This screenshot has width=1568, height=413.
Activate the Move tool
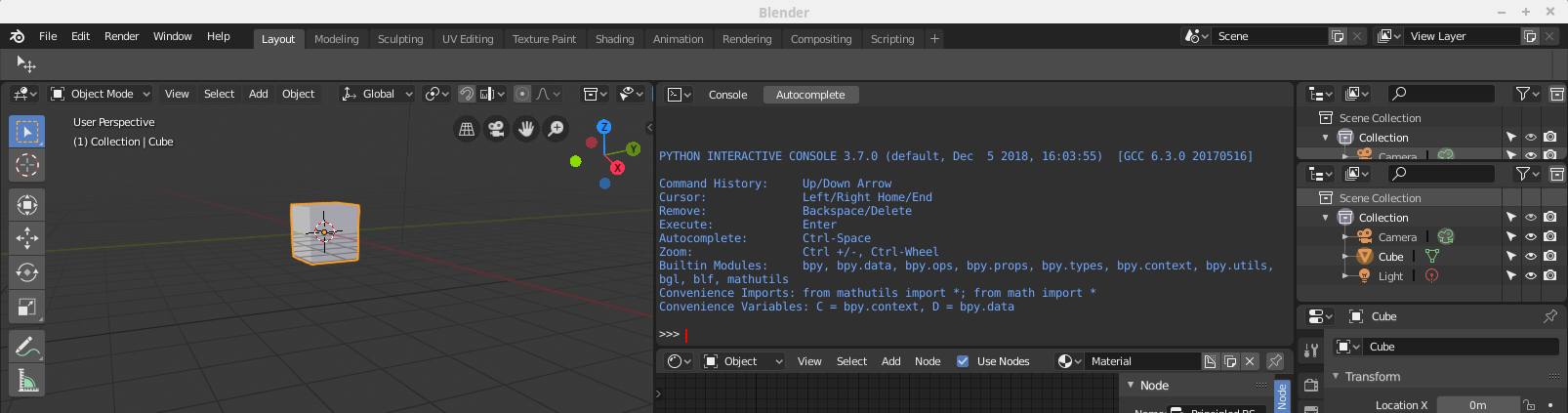(x=26, y=238)
